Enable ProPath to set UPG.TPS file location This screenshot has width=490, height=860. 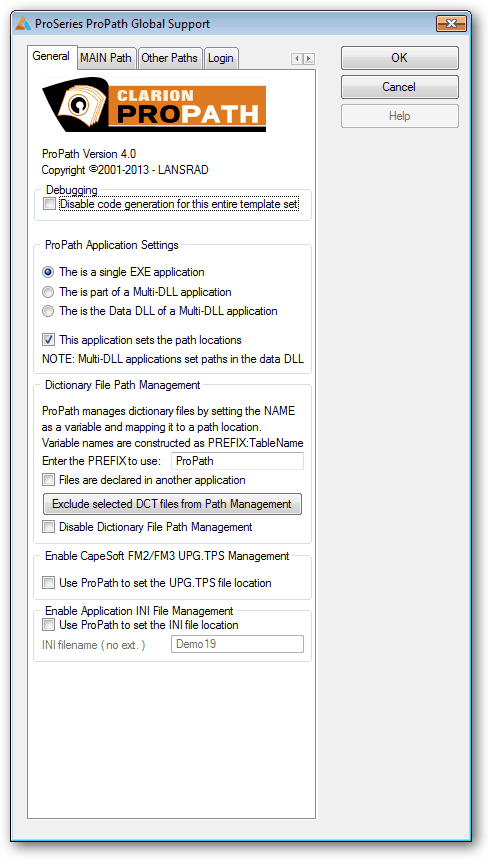(49, 582)
